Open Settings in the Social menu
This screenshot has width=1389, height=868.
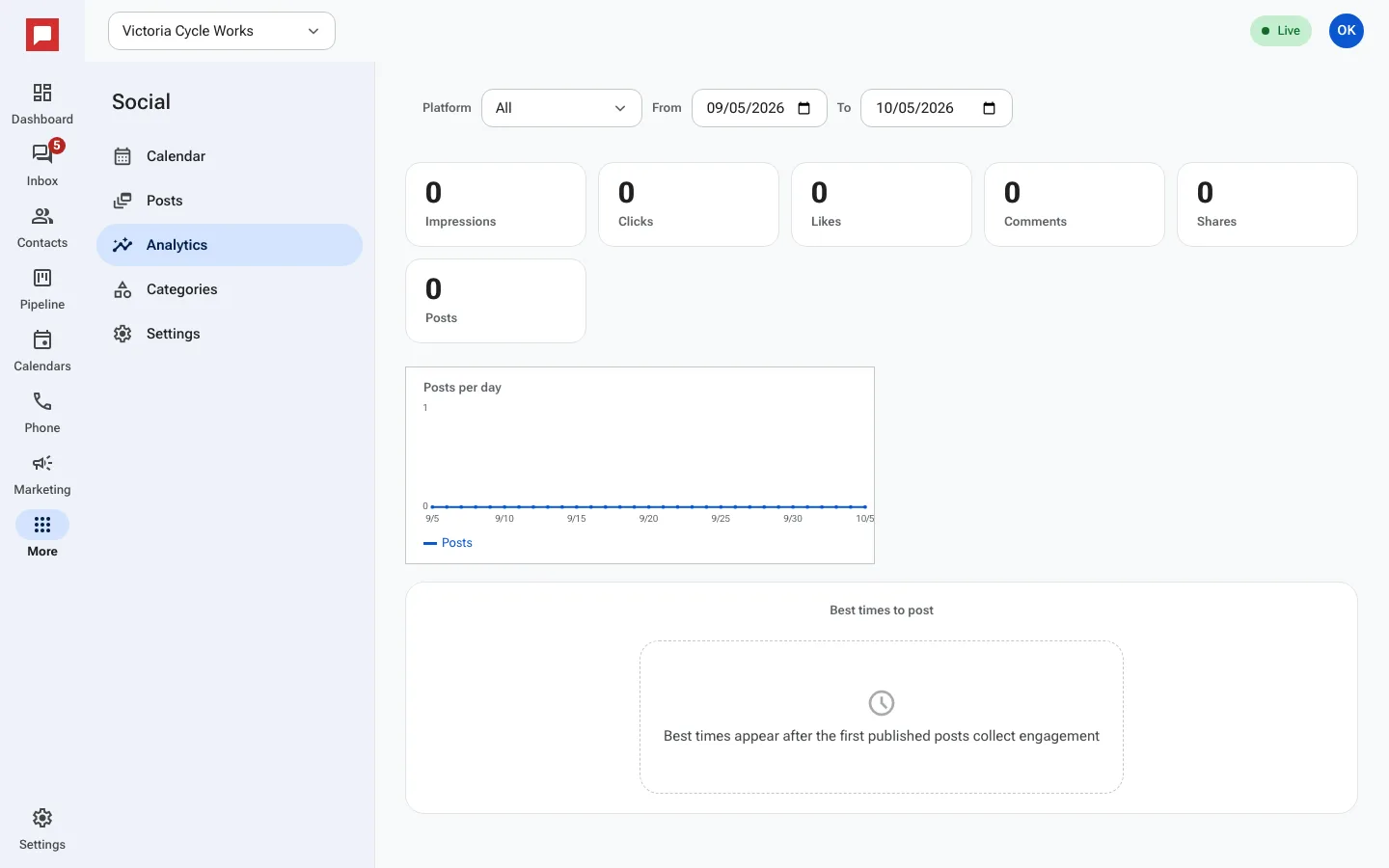tap(230, 334)
